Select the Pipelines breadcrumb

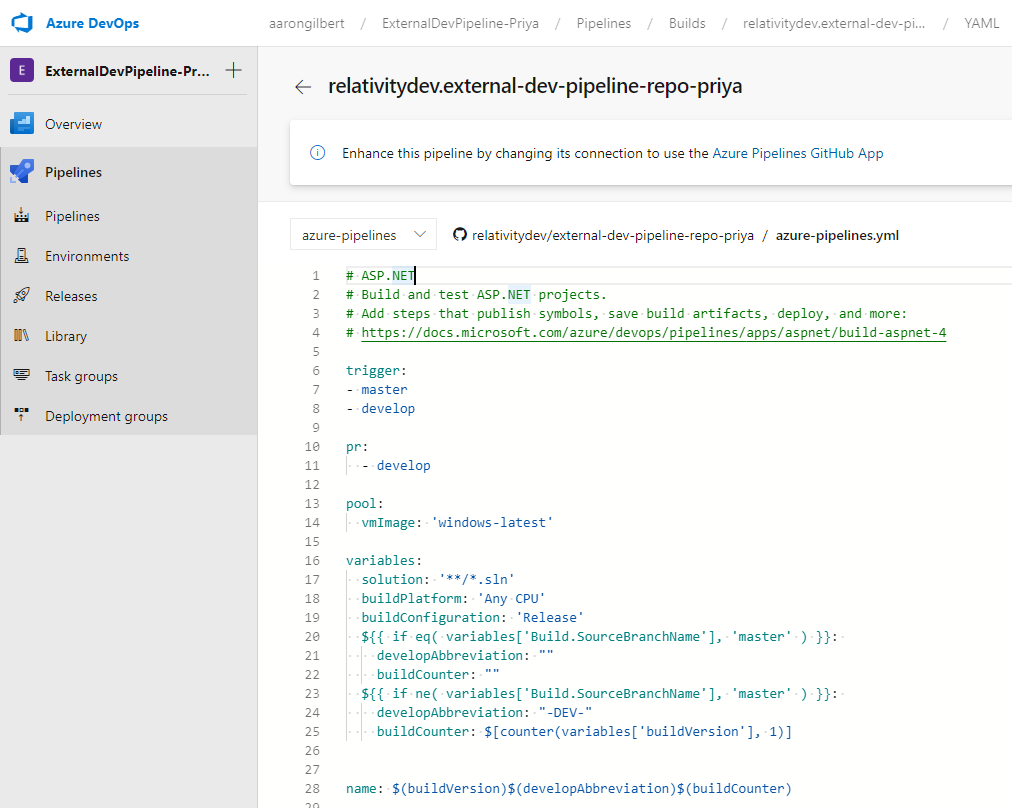click(603, 23)
